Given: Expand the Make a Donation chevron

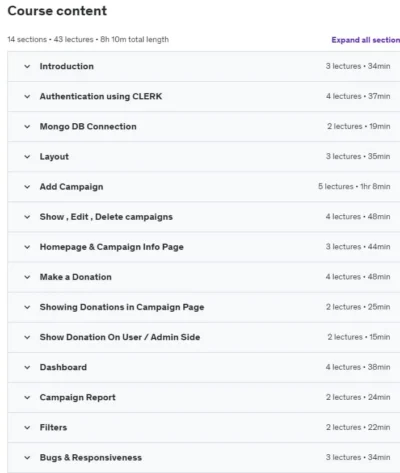Looking at the screenshot, I should point(27,277).
